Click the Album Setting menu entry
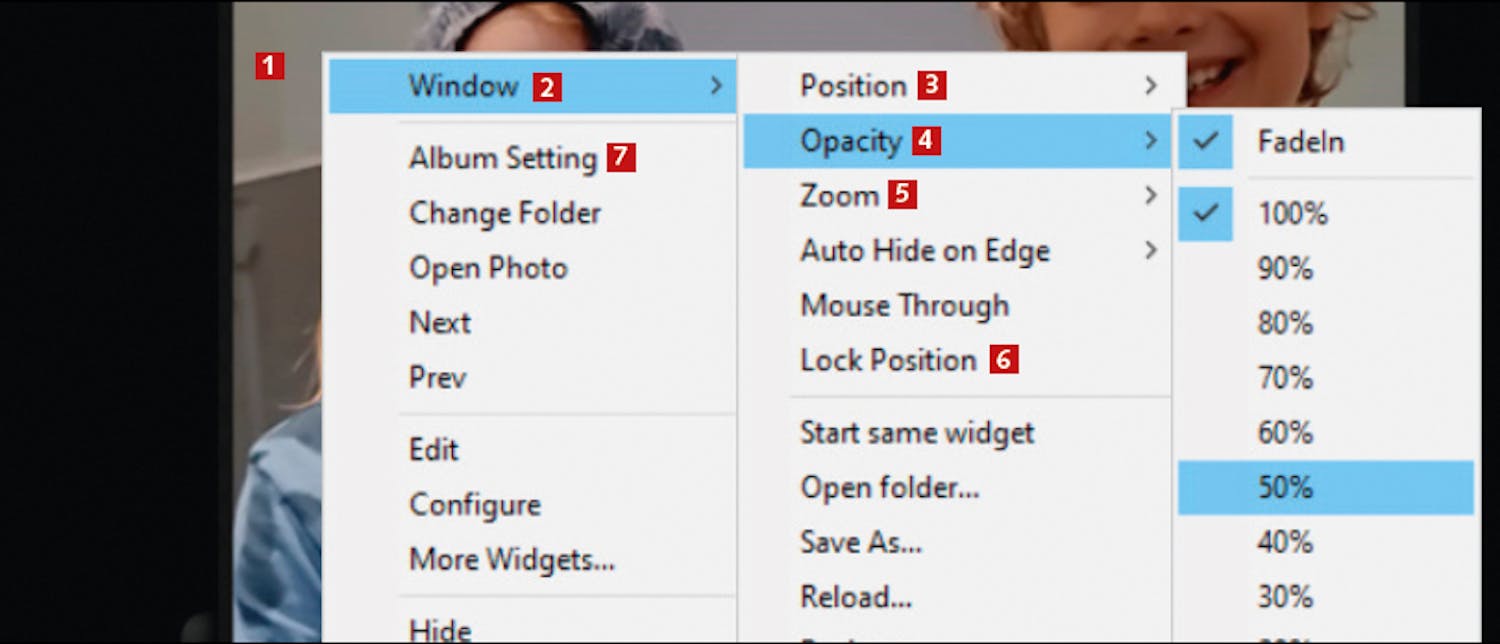Screen dimensions: 1500x644 [x=502, y=158]
